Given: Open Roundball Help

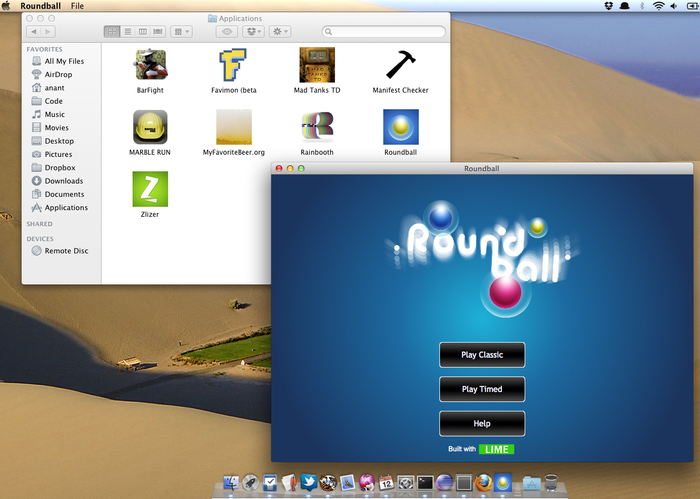Looking at the screenshot, I should point(482,424).
